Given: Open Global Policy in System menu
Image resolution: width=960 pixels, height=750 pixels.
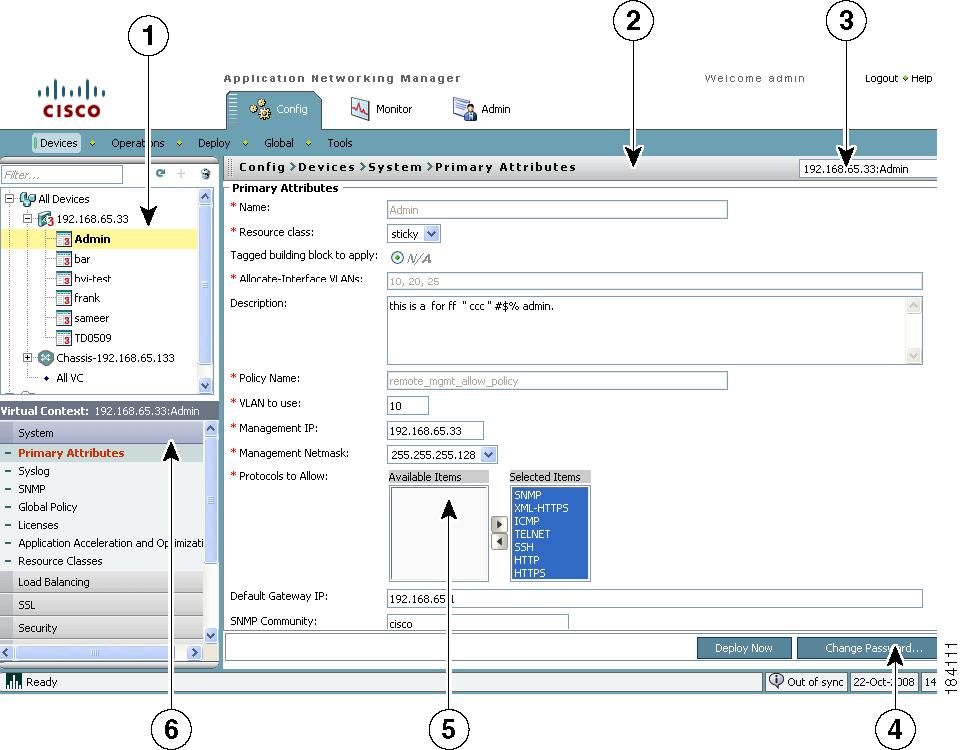Looking at the screenshot, I should point(48,507).
